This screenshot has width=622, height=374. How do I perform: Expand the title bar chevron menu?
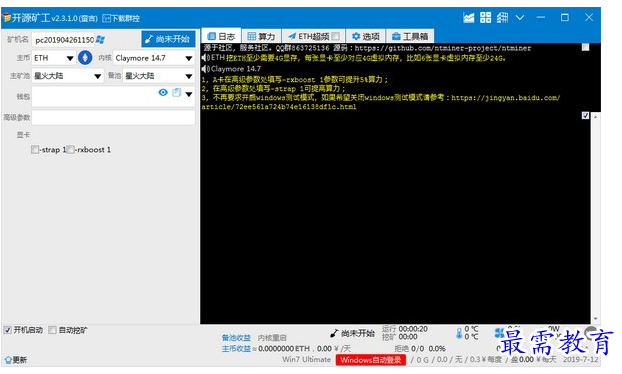(x=520, y=17)
